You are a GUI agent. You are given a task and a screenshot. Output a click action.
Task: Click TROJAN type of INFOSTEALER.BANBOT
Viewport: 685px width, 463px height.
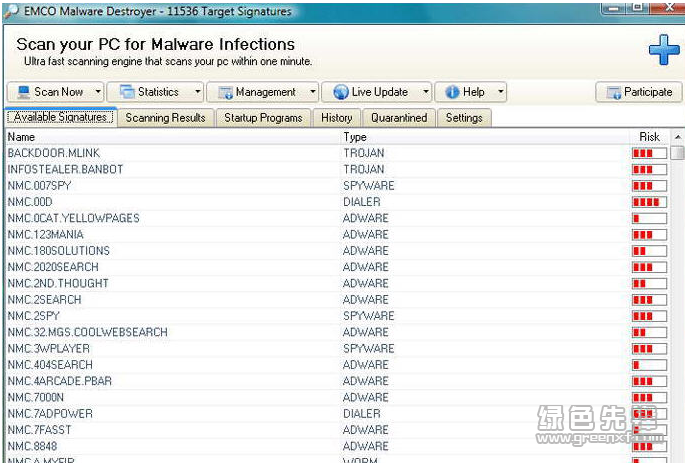[363, 169]
